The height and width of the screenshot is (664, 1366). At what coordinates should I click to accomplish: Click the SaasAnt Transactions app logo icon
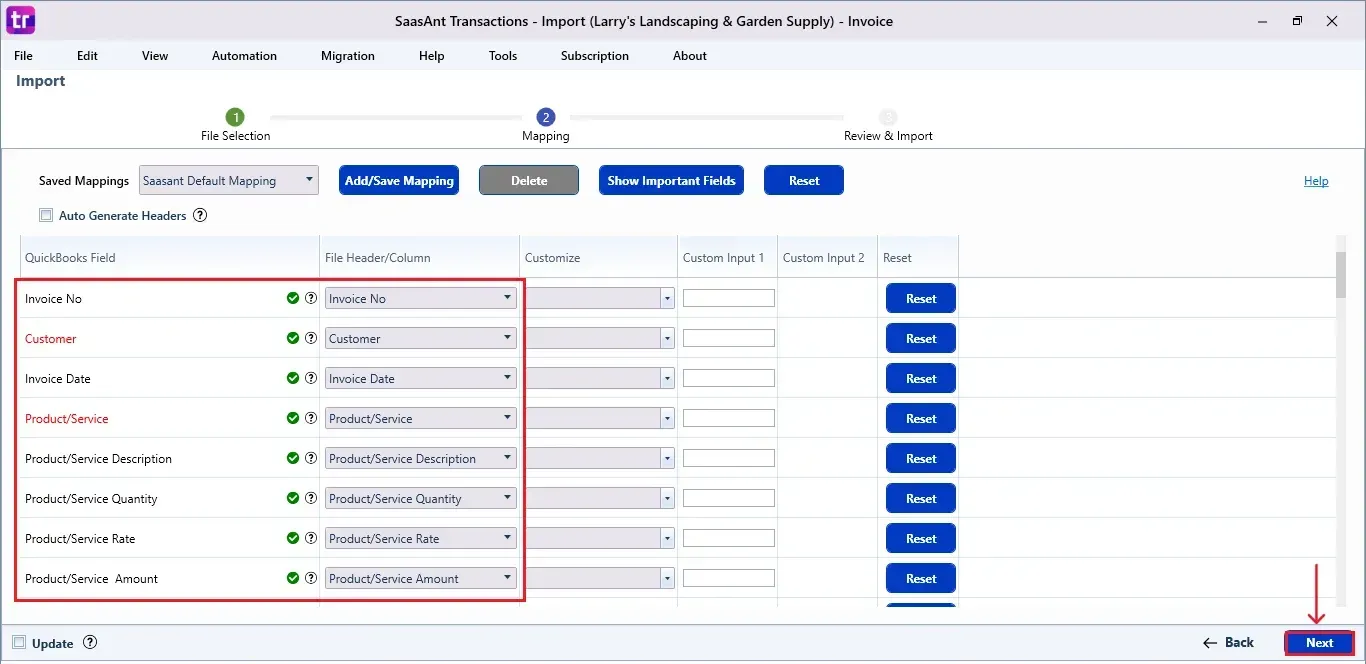pos(21,20)
